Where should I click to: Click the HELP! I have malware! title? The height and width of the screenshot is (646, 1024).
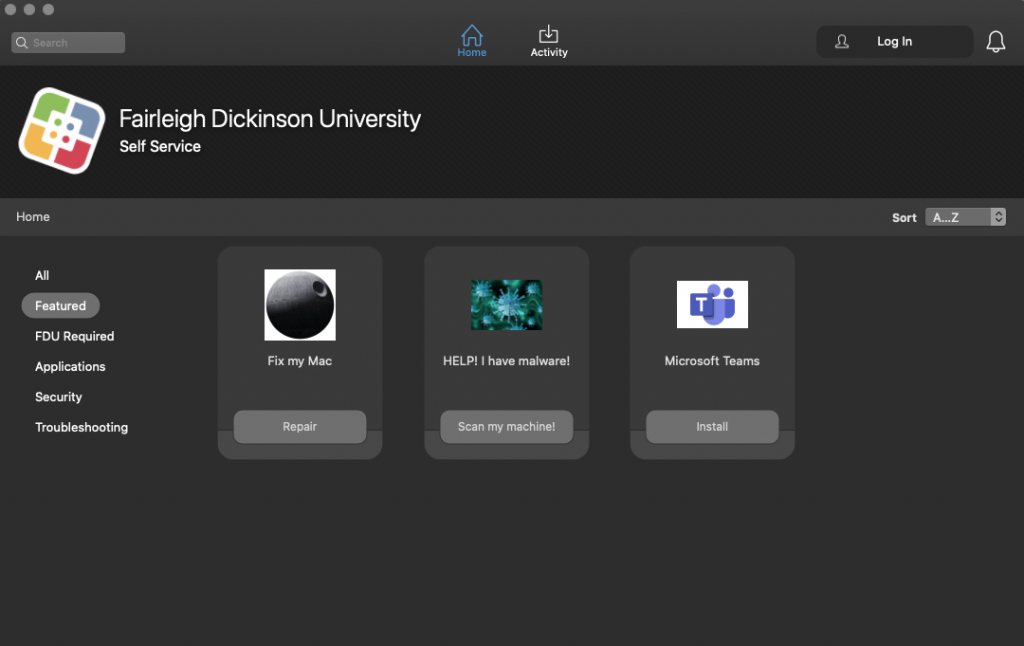coord(506,361)
